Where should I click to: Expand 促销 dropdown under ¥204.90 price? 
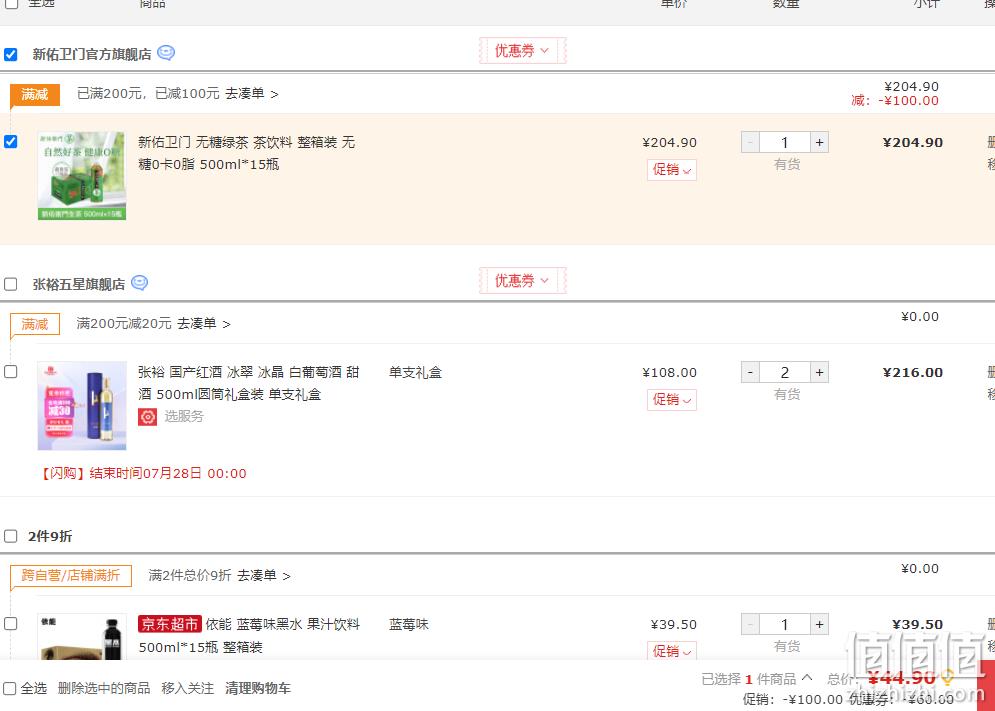(672, 169)
